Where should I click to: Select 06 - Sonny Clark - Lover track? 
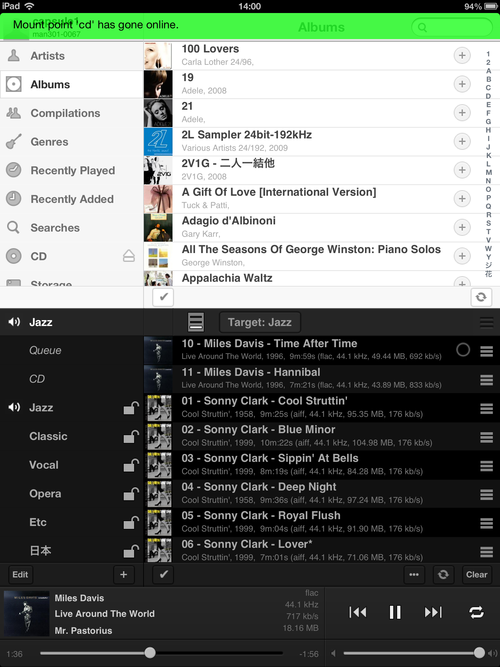point(321,550)
